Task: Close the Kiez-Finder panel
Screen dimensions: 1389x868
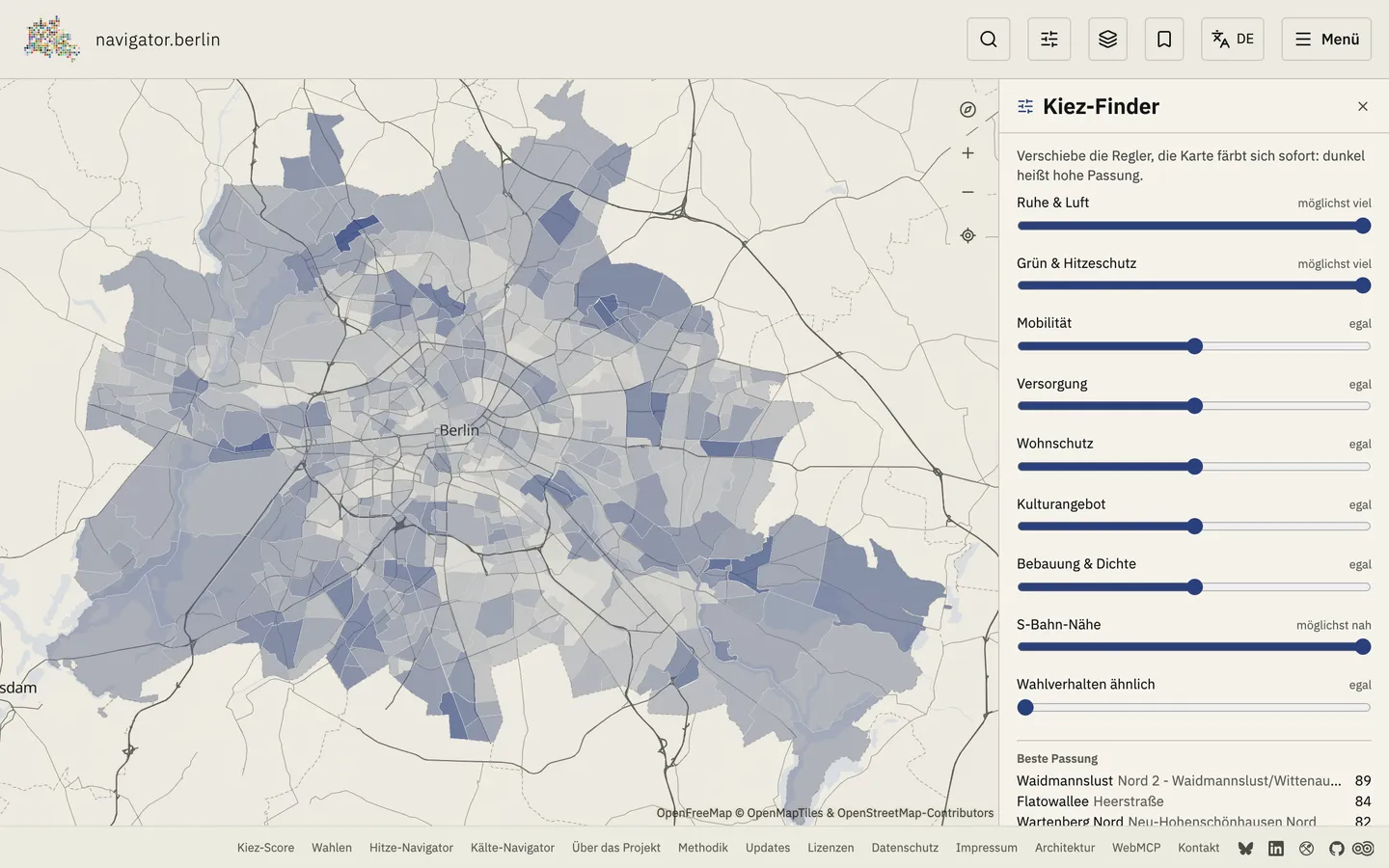Action: pyautogui.click(x=1363, y=106)
